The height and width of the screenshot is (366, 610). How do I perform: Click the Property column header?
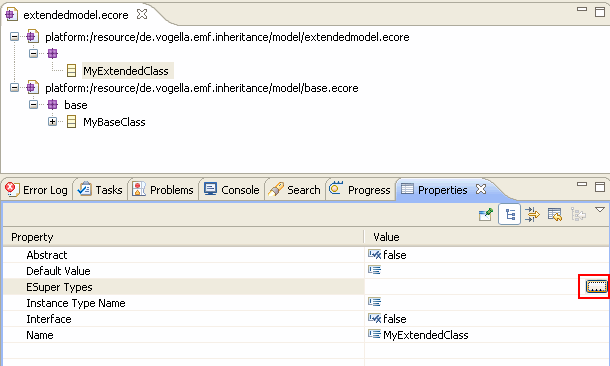[183, 237]
